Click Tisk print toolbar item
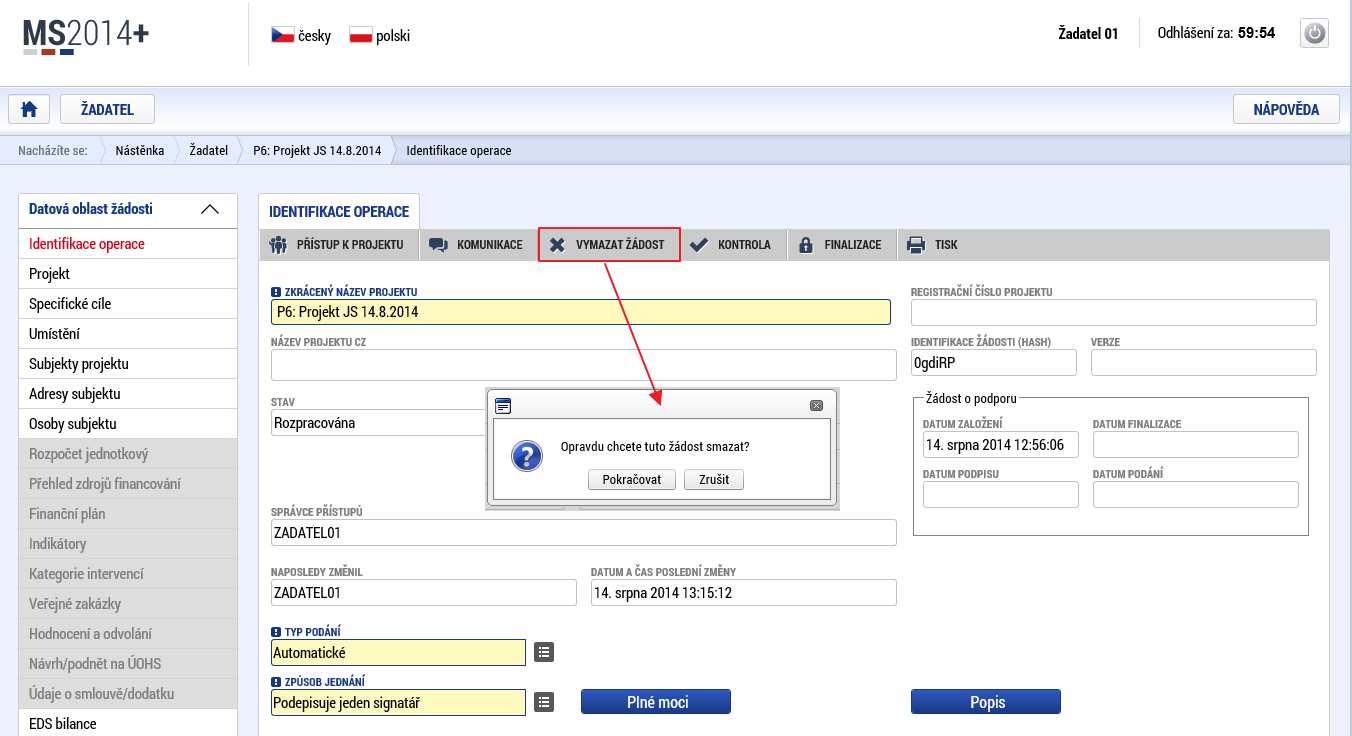Image resolution: width=1352 pixels, height=736 pixels. point(933,245)
